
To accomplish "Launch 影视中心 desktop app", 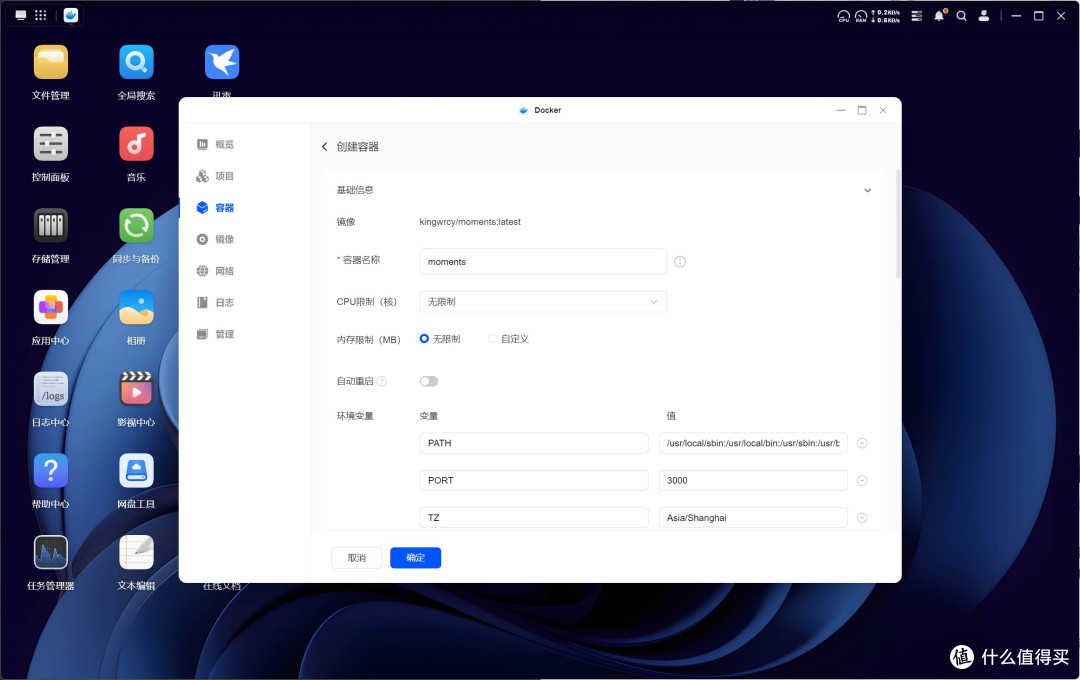I will [x=136, y=389].
